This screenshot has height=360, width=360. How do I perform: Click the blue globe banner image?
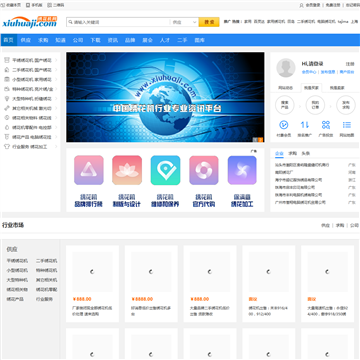point(165,97)
